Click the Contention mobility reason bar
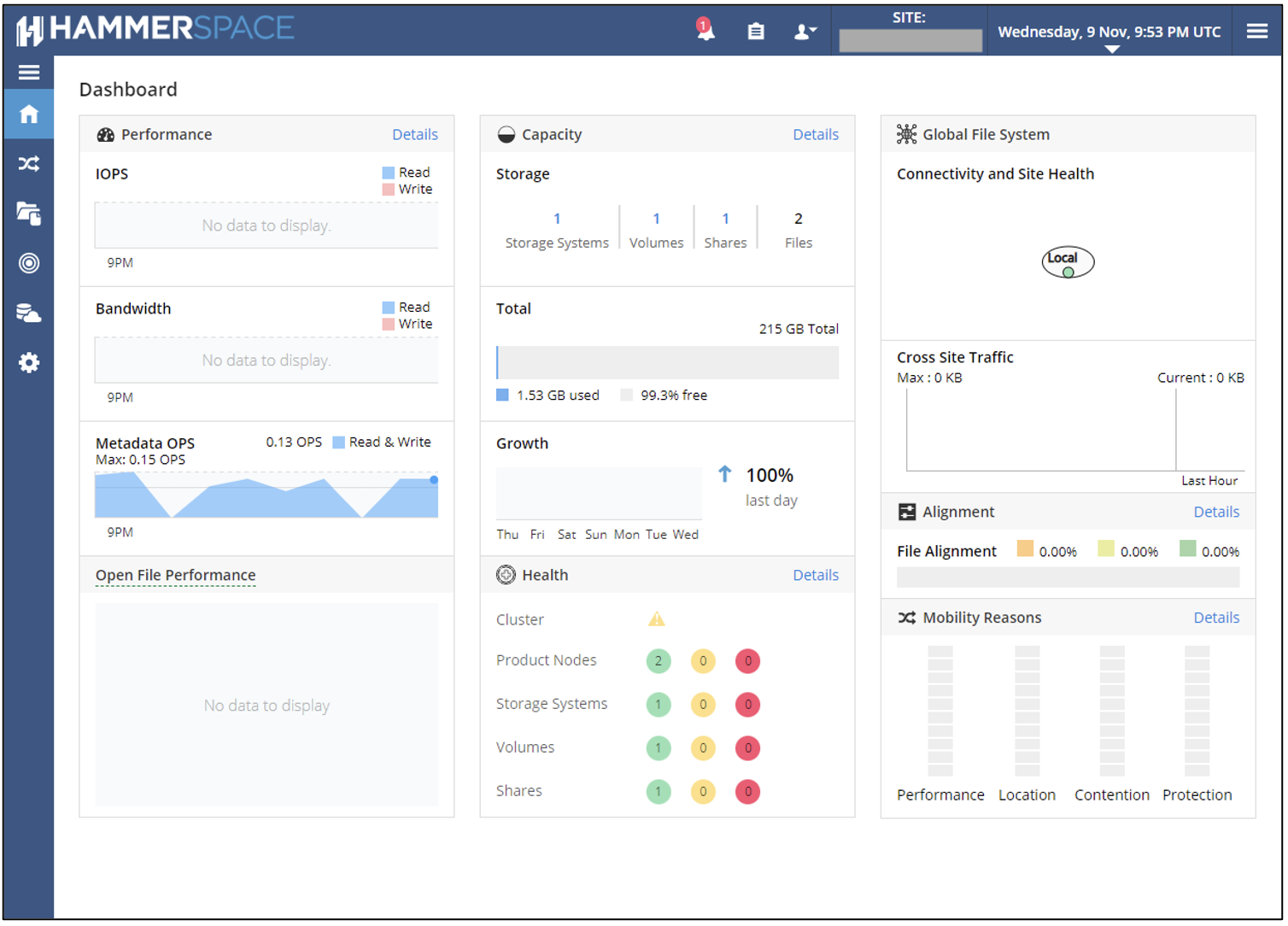This screenshot has height=926, width=1288. [x=1112, y=710]
